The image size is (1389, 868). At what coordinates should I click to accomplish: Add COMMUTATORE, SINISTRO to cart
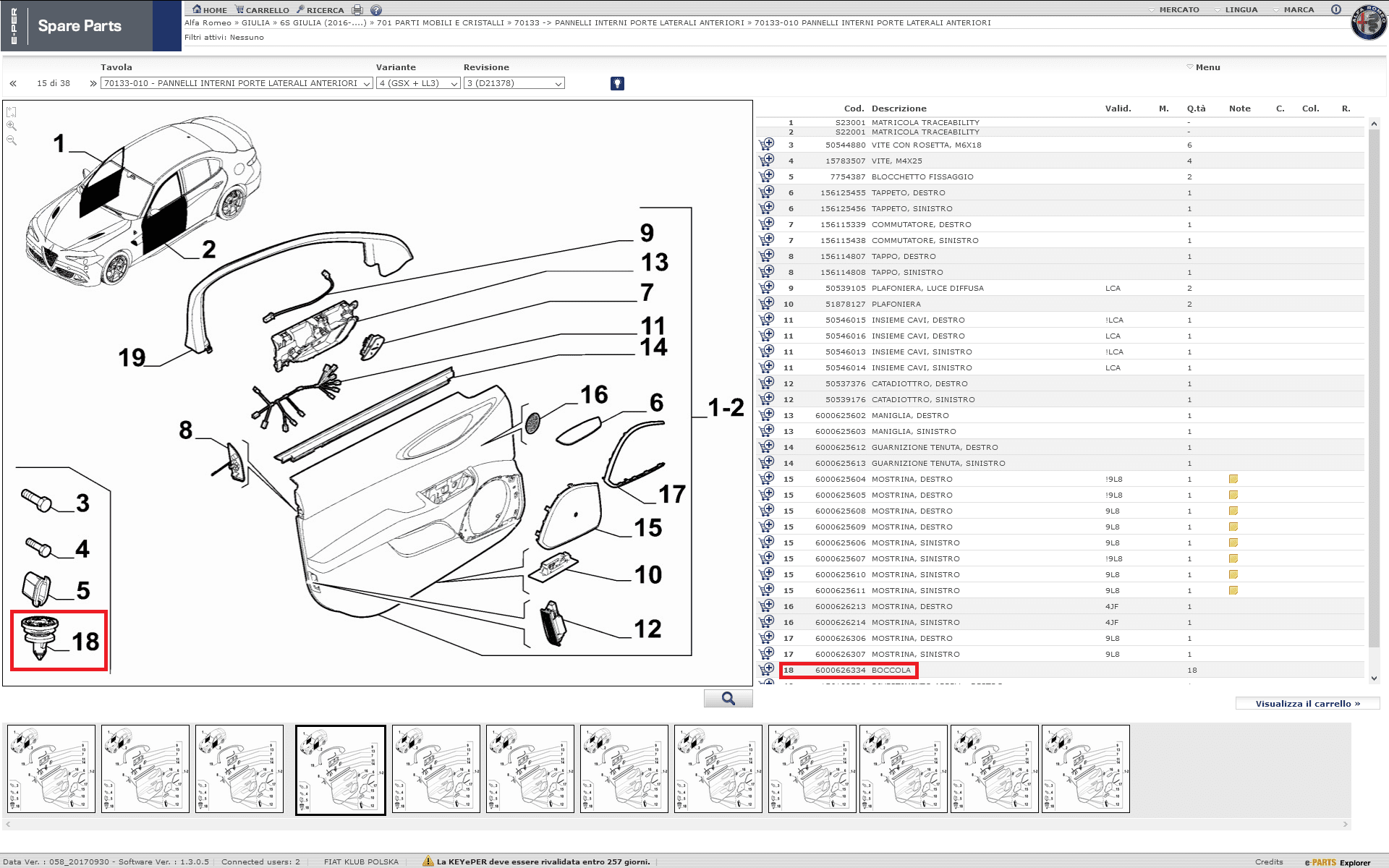[767, 239]
